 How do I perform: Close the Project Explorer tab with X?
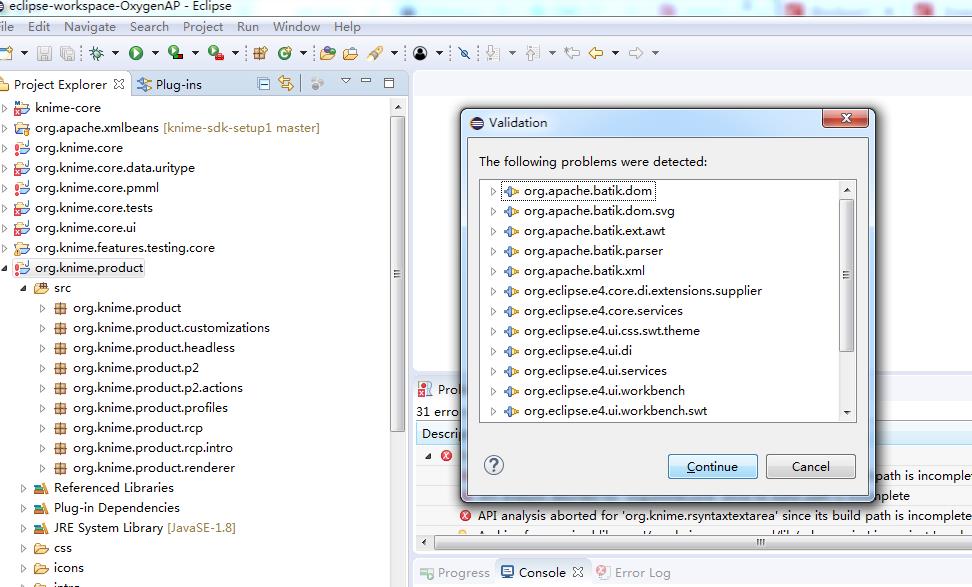tap(119, 84)
